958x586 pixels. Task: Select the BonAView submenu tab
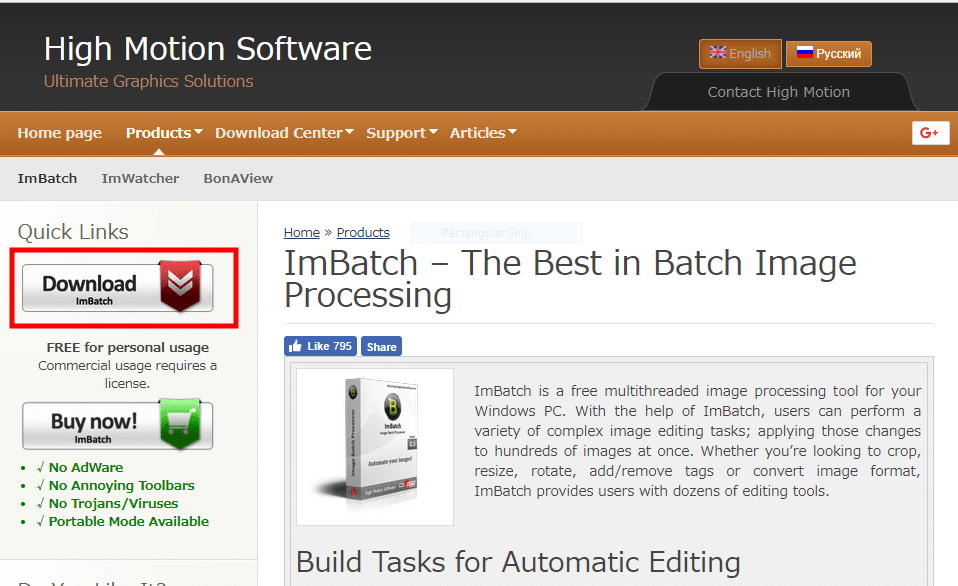click(238, 178)
